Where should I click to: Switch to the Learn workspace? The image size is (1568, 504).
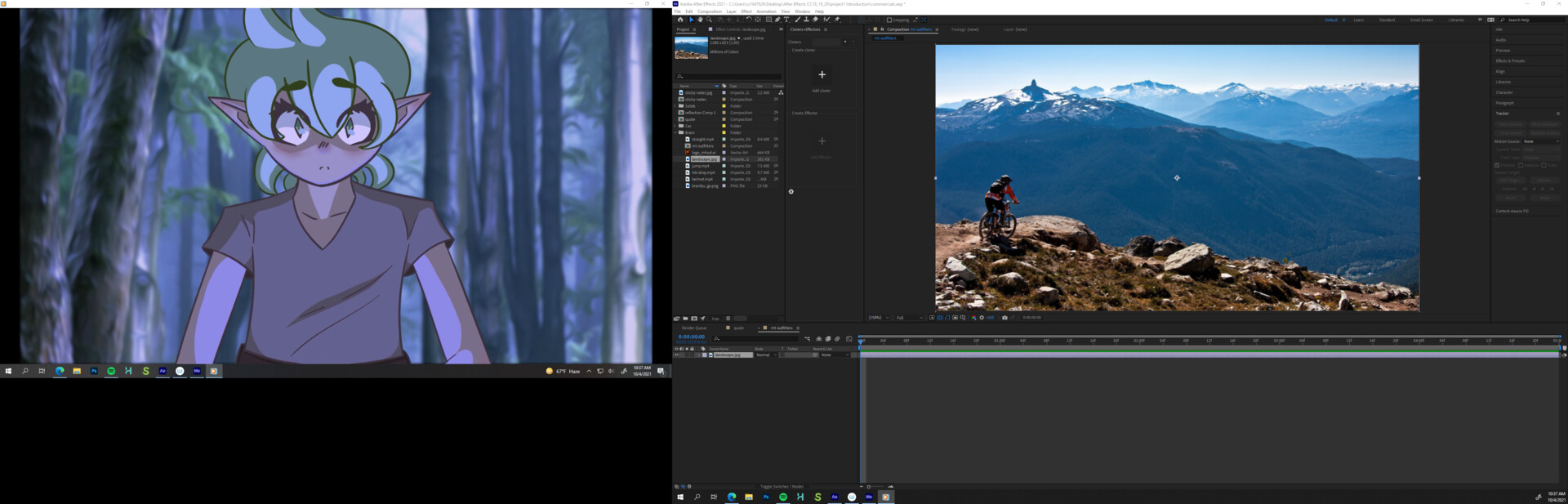1358,20
